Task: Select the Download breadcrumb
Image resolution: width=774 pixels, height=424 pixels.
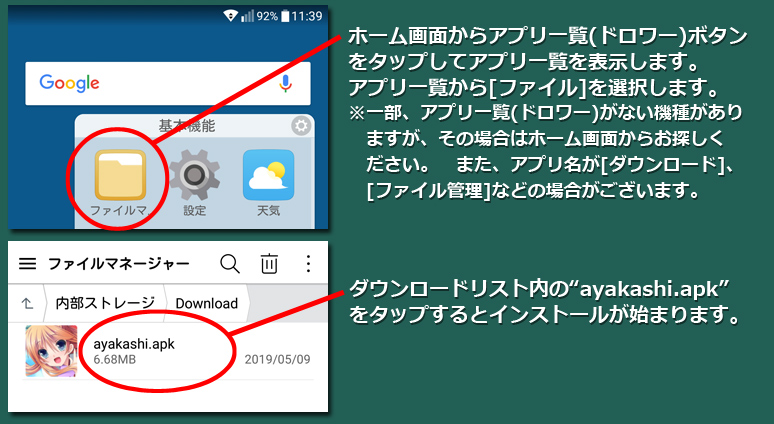Action: [206, 303]
